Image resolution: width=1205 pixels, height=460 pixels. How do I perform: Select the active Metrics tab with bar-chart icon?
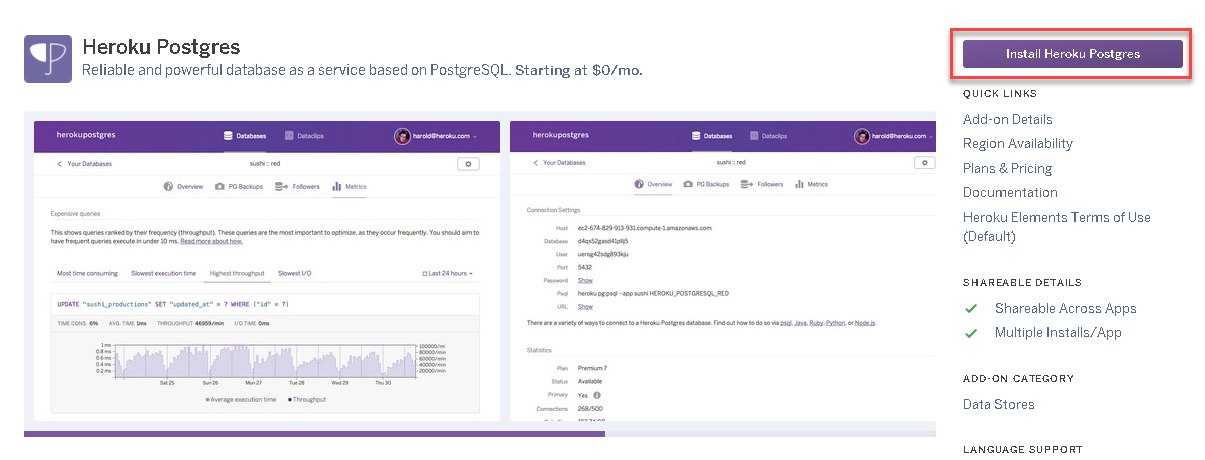[349, 186]
